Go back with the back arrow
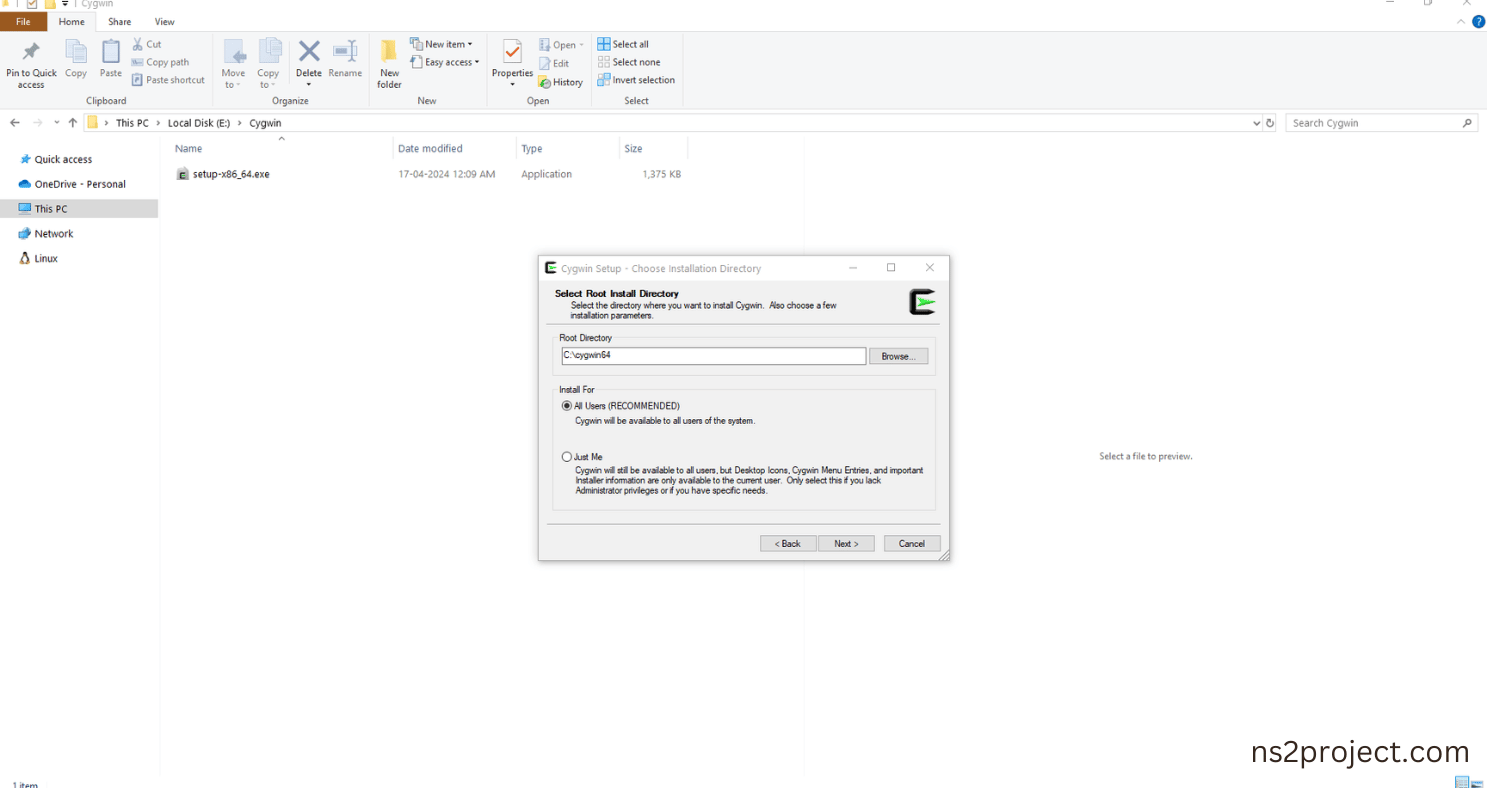The width and height of the screenshot is (1487, 788). tap(15, 123)
